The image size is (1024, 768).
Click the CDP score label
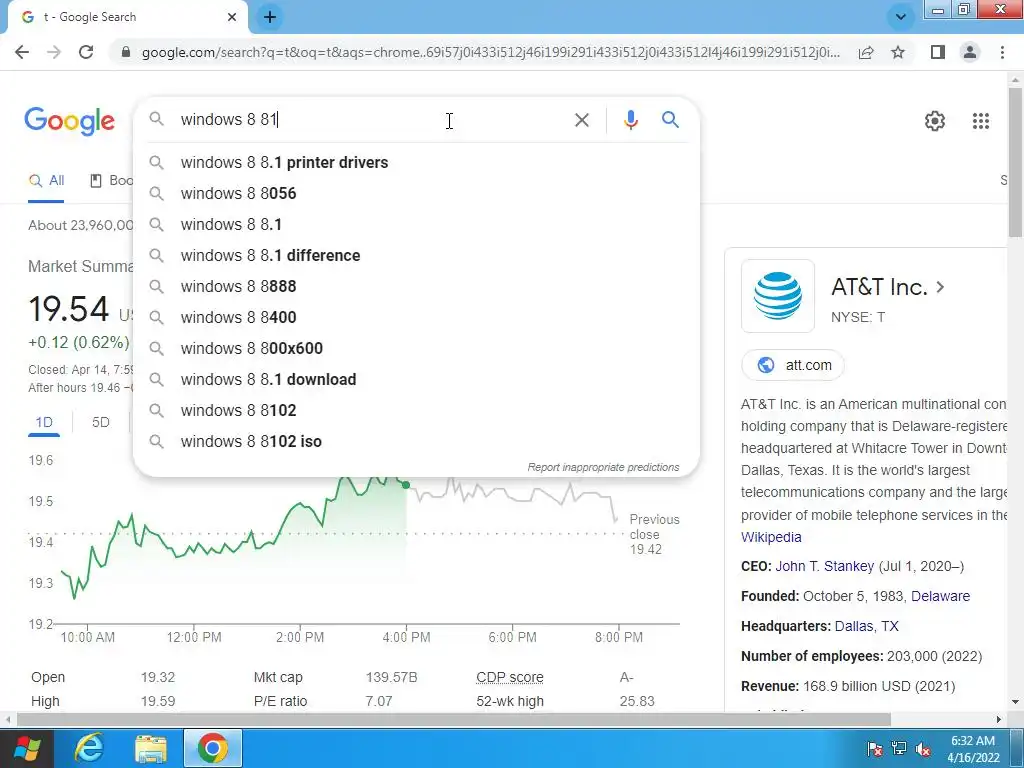coord(509,678)
